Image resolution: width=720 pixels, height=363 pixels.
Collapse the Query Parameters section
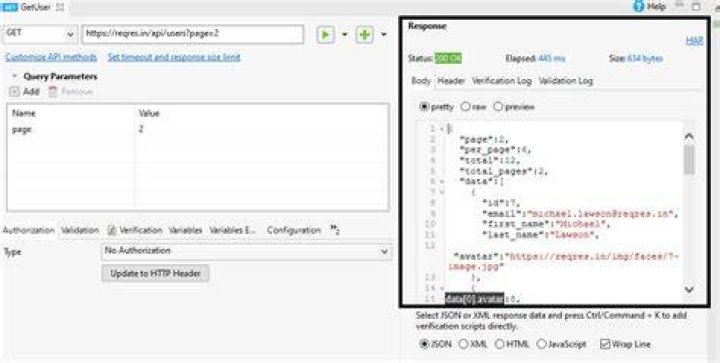pyautogui.click(x=15, y=77)
